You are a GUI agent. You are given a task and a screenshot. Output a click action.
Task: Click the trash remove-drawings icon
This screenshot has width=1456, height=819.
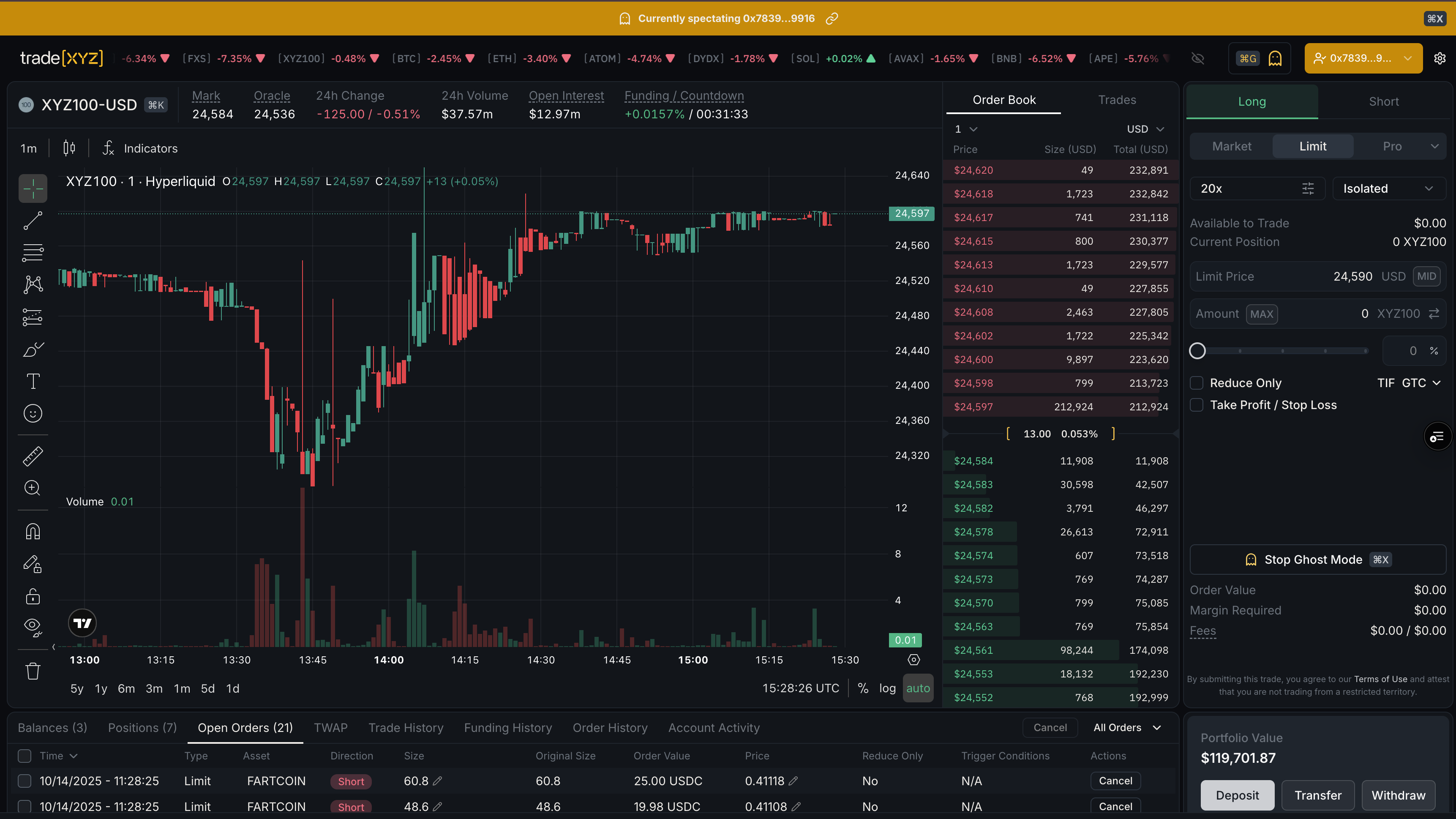(33, 671)
